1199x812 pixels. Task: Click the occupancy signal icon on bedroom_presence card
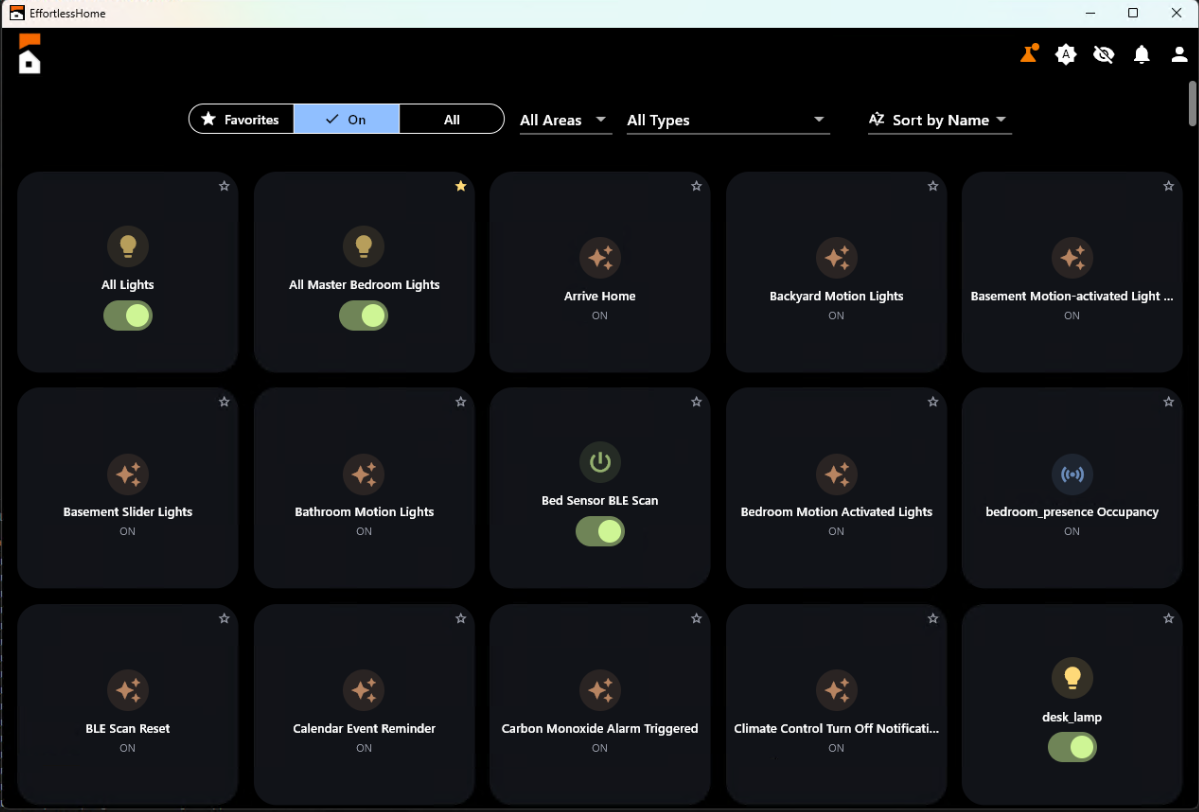pyautogui.click(x=1072, y=474)
